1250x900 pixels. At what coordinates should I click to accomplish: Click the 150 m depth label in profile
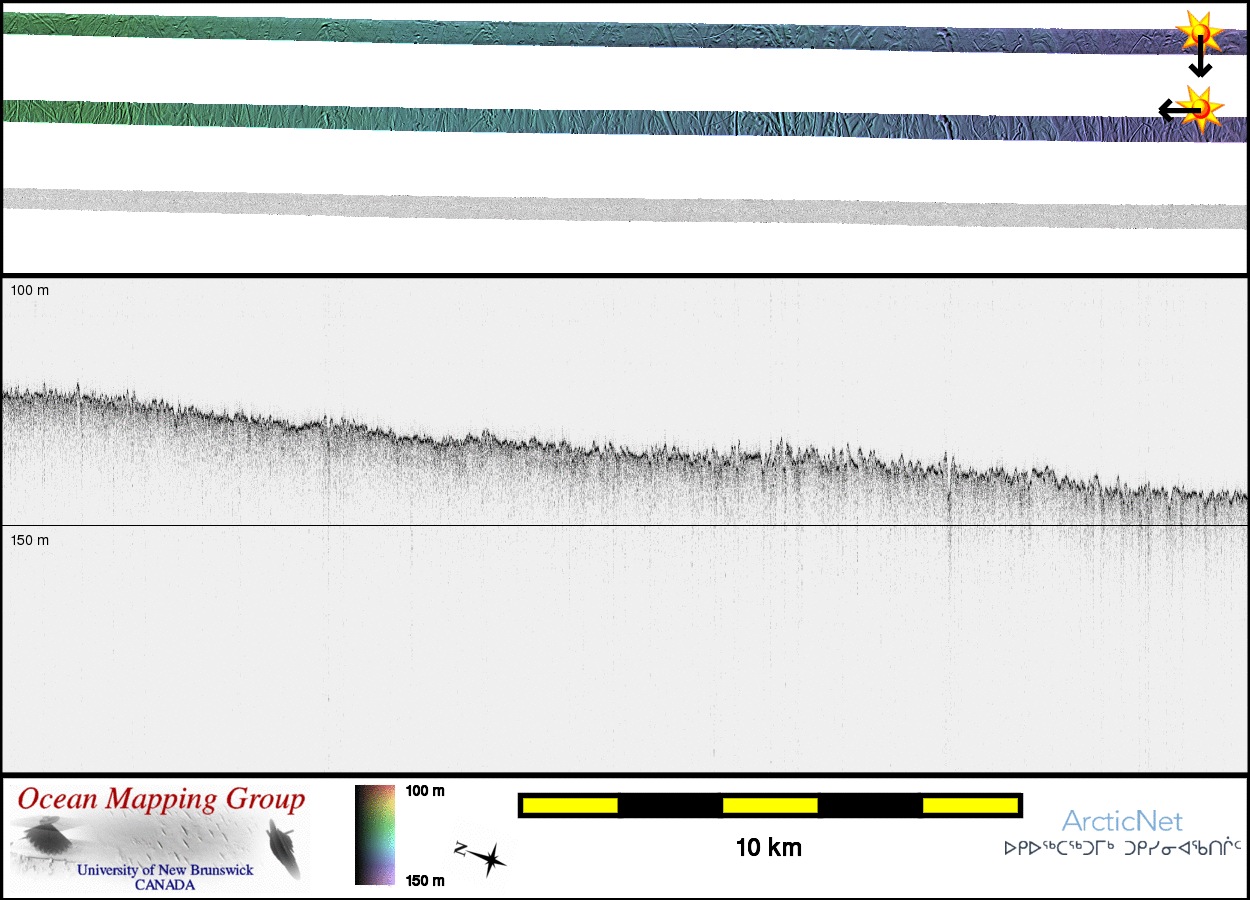tap(30, 540)
